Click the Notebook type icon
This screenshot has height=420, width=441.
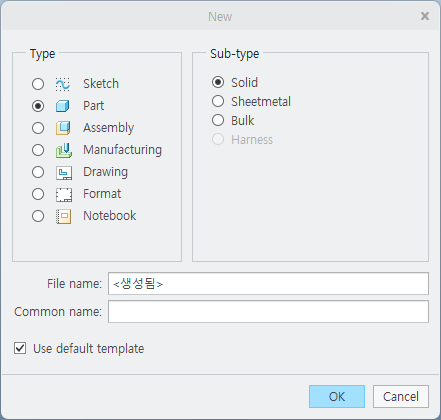click(64, 216)
